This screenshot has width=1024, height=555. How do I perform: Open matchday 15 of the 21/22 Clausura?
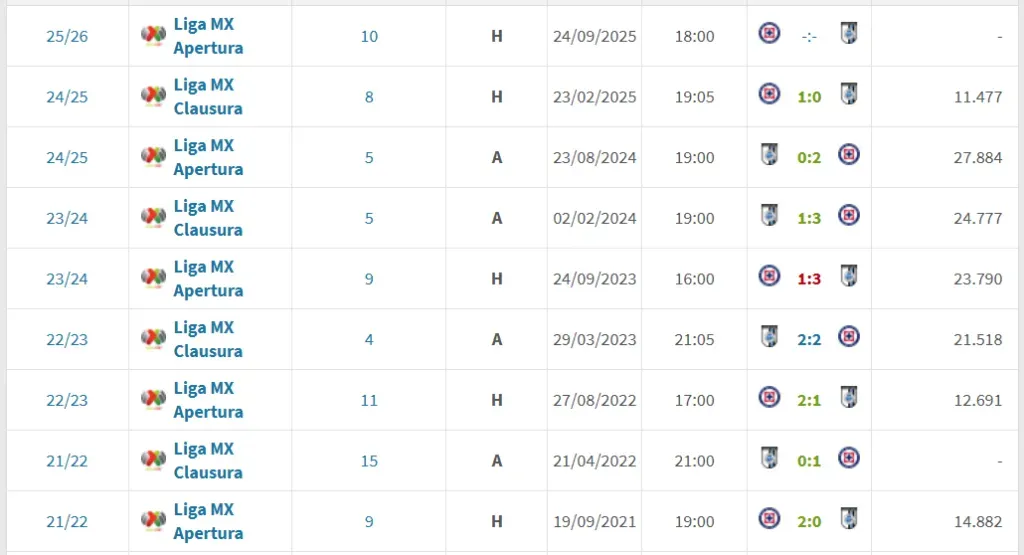point(369,462)
